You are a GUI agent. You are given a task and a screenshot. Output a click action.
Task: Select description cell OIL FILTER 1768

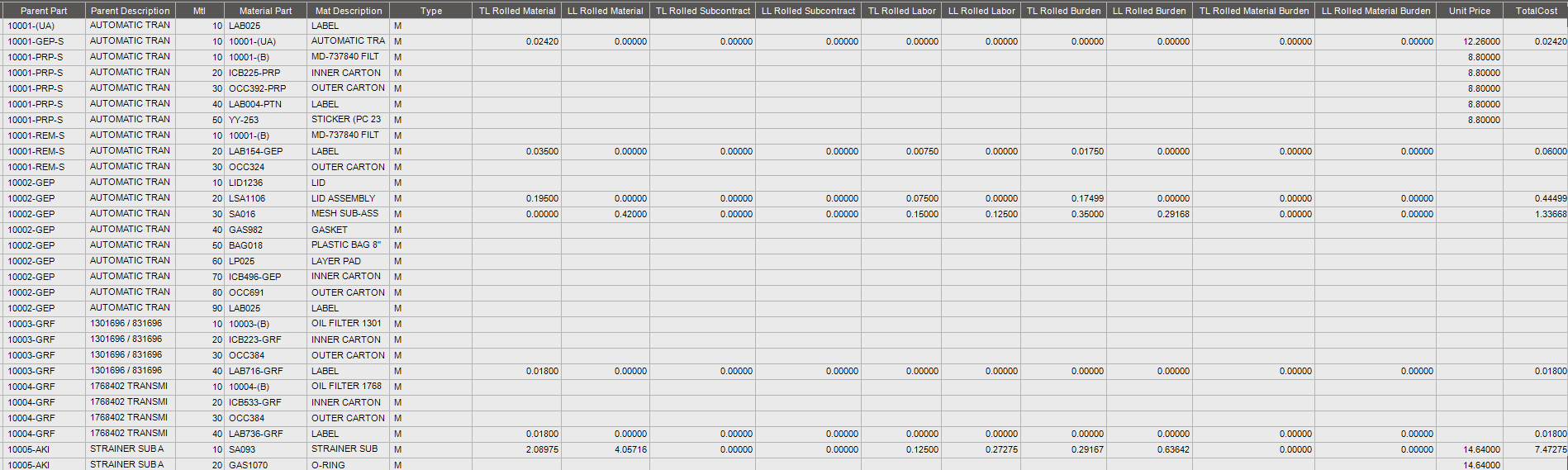348,387
